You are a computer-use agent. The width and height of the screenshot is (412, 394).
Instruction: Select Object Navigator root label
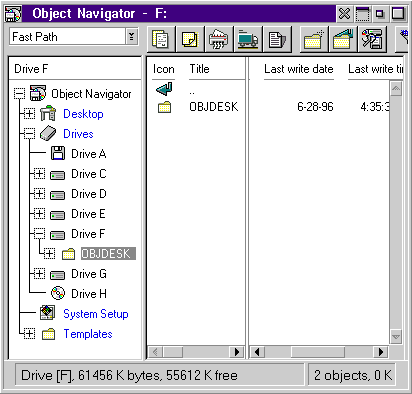(x=91, y=94)
